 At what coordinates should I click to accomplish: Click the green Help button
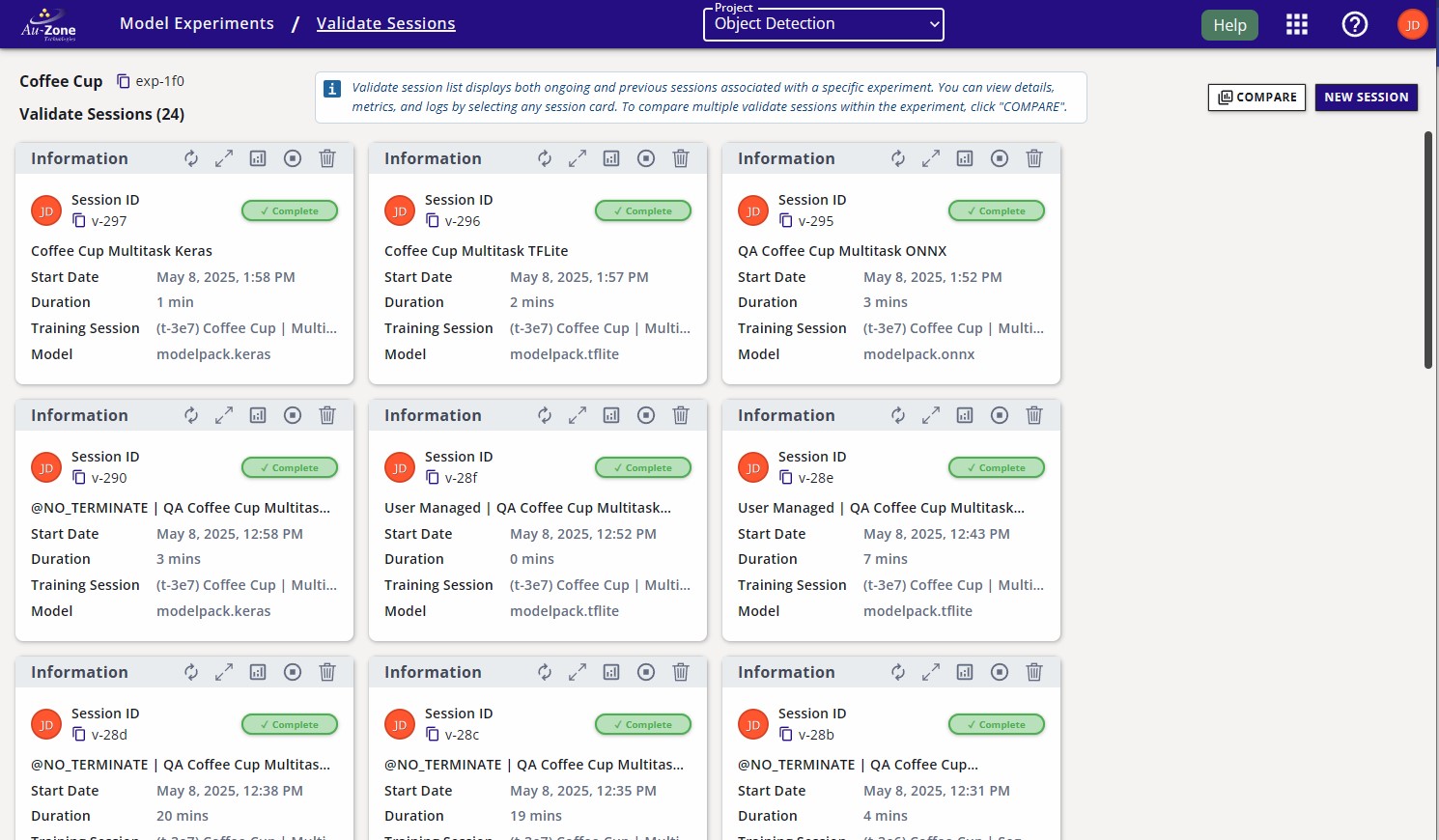pyautogui.click(x=1229, y=25)
